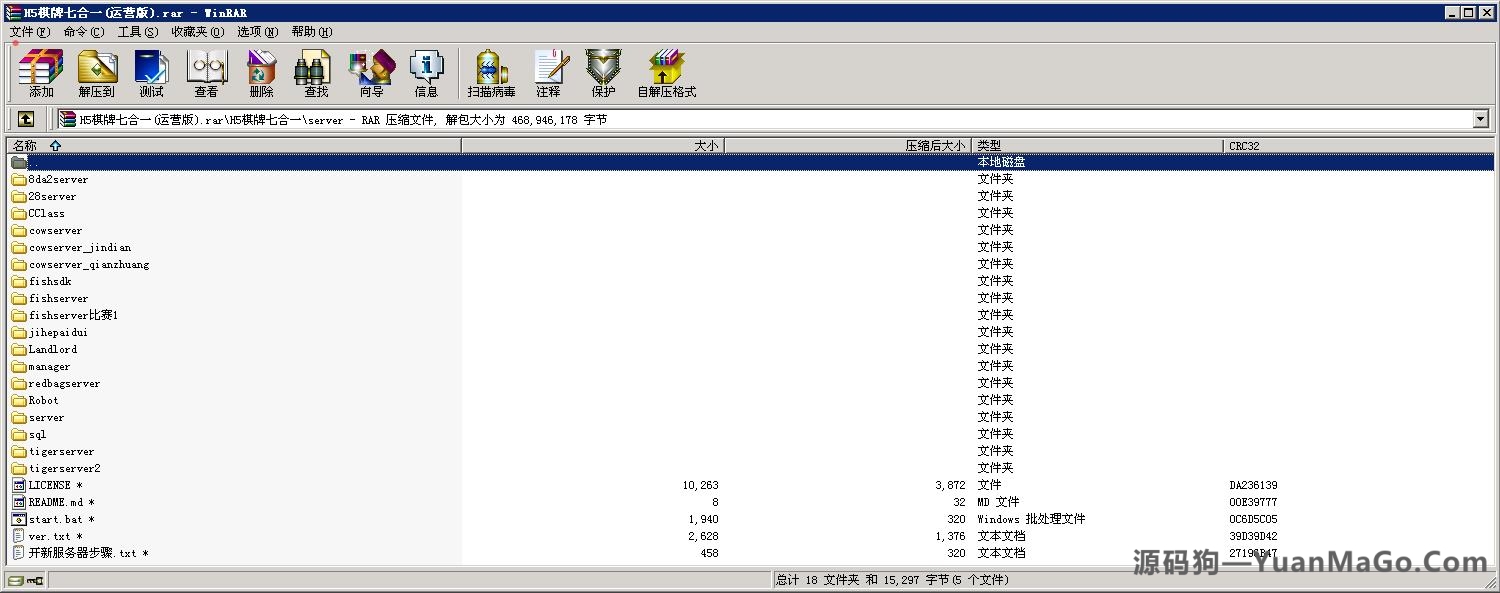Open the File (文件) menu
The height and width of the screenshot is (593, 1500).
click(x=30, y=31)
